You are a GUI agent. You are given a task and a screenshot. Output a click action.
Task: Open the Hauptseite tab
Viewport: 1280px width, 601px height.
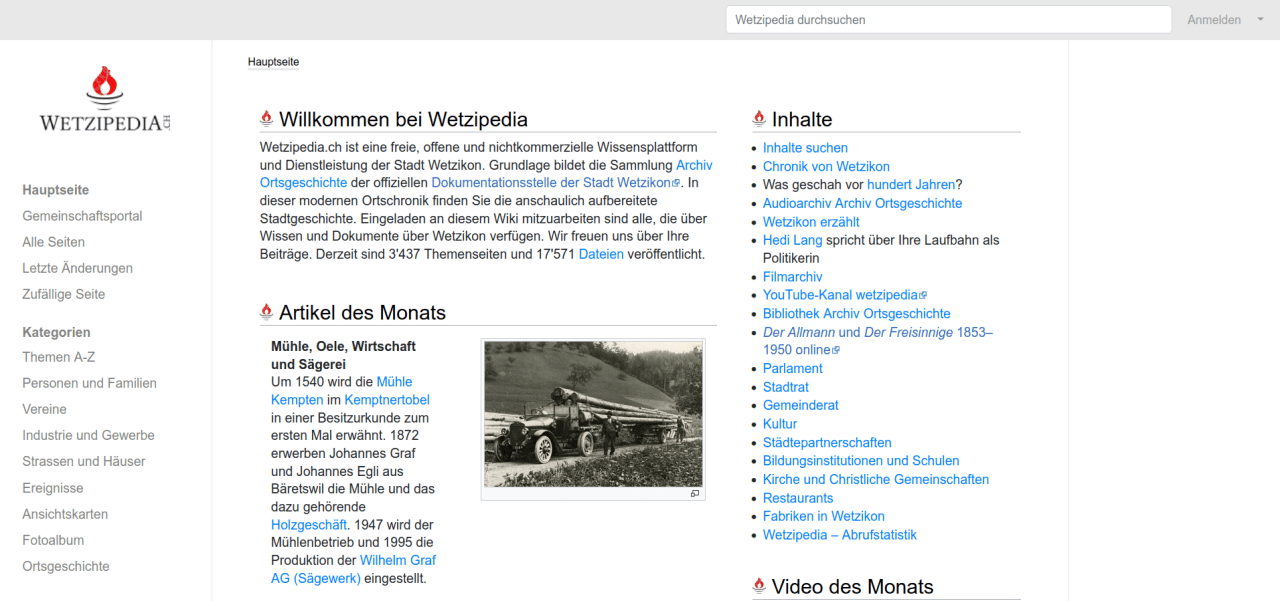(x=273, y=62)
